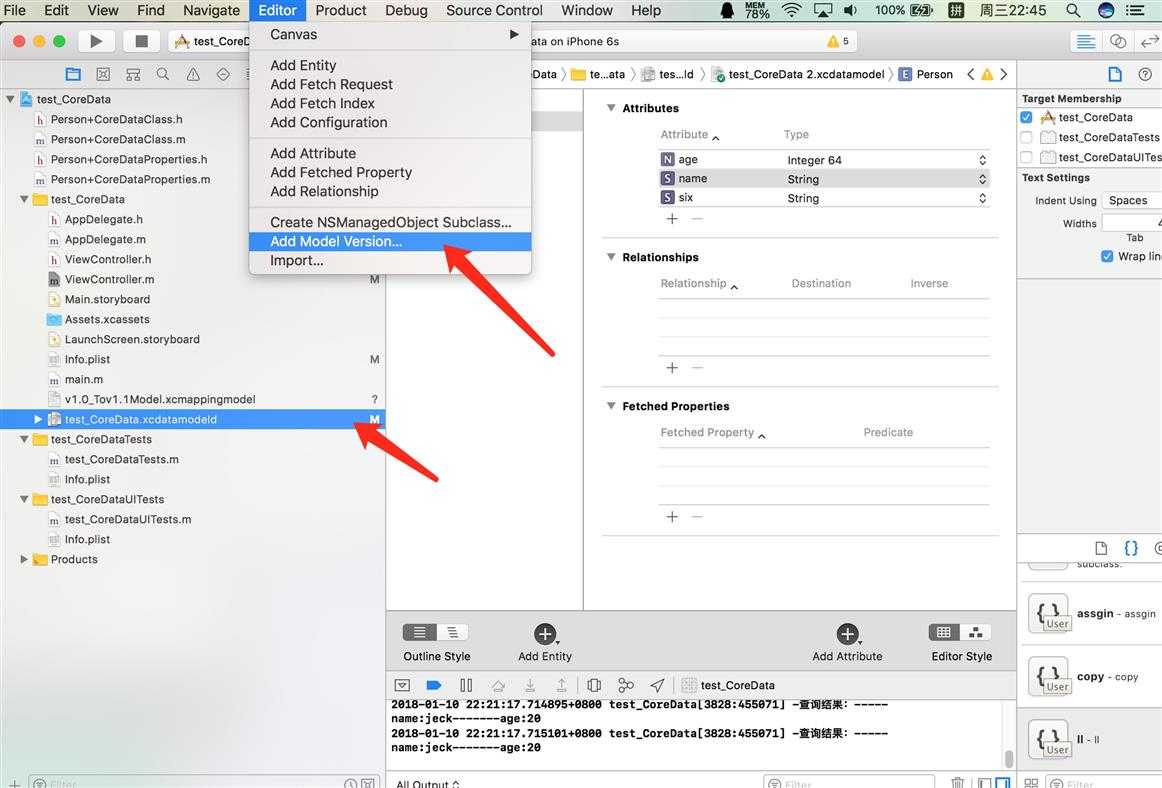Viewport: 1162px width, 788px height.
Task: Show the File Template library
Action: click(1101, 548)
